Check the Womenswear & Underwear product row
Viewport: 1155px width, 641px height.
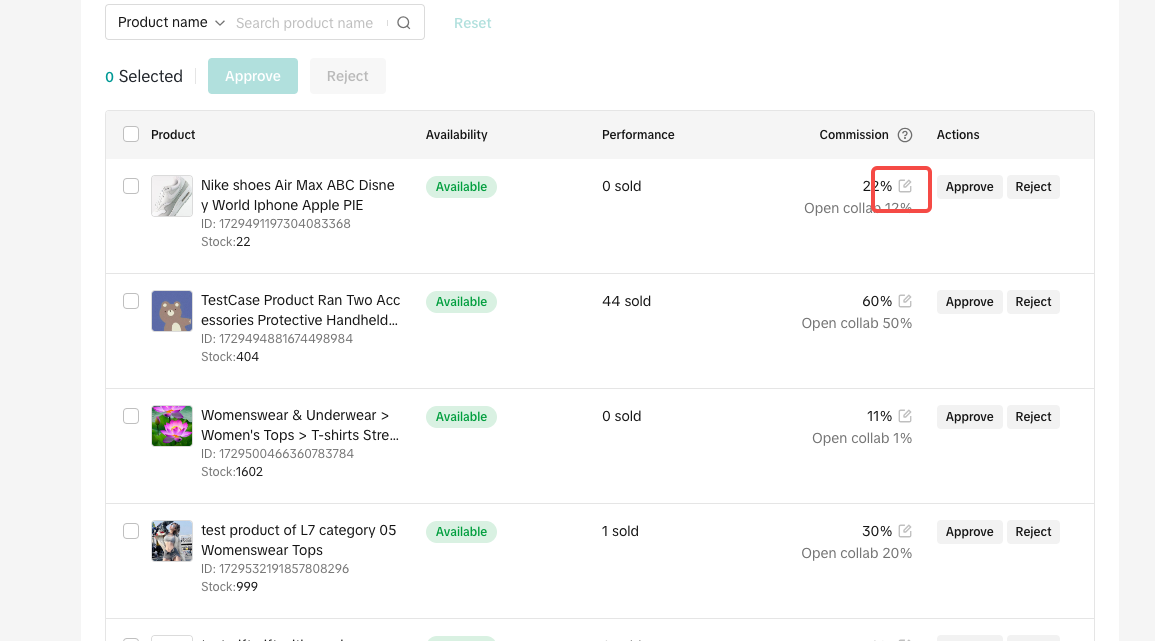pyautogui.click(x=131, y=416)
